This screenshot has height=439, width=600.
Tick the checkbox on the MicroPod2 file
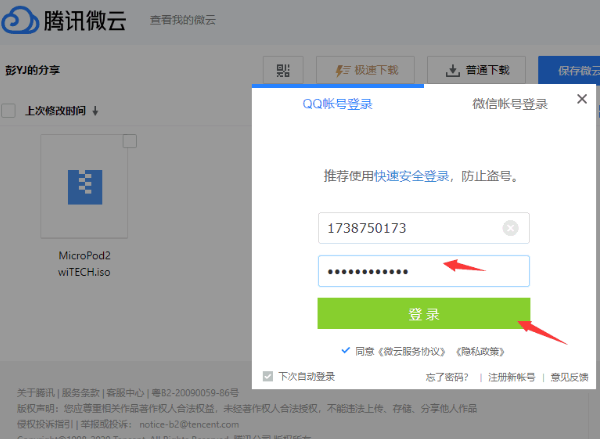(130, 141)
